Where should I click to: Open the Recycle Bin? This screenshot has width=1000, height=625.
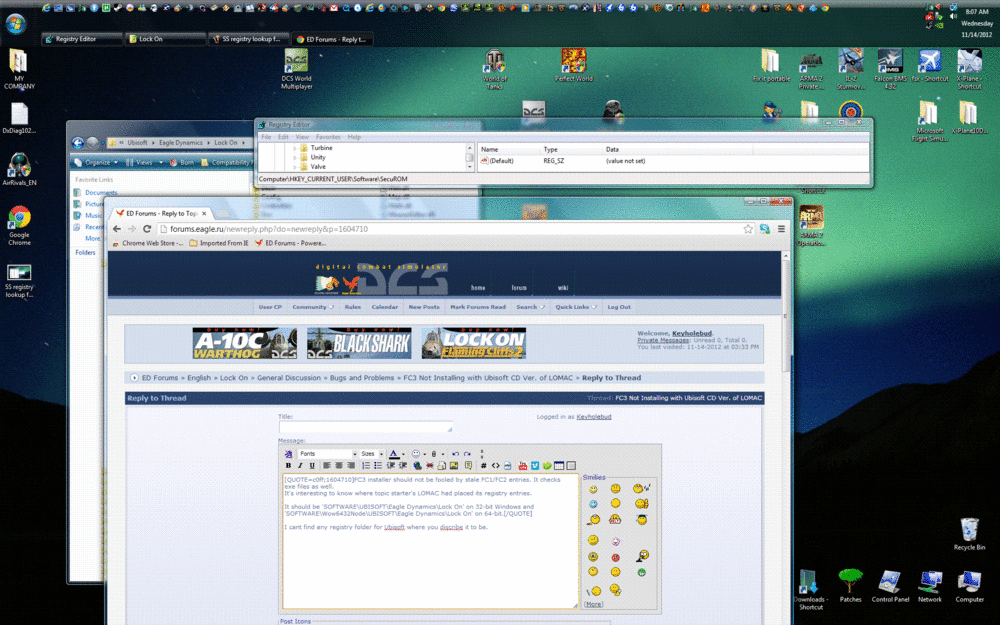(969, 530)
